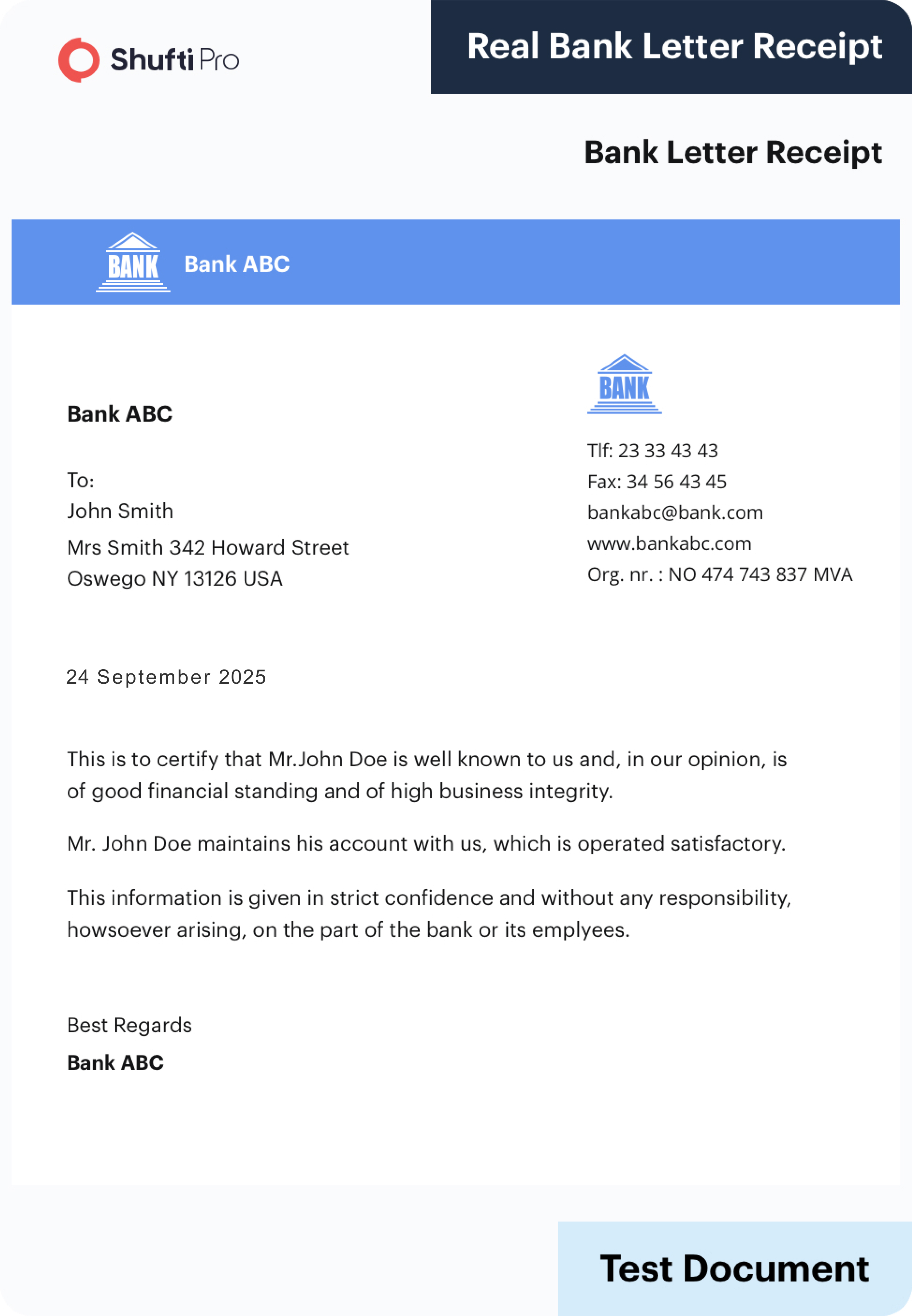Click the recipient name John Smith
912x1316 pixels.
(120, 511)
